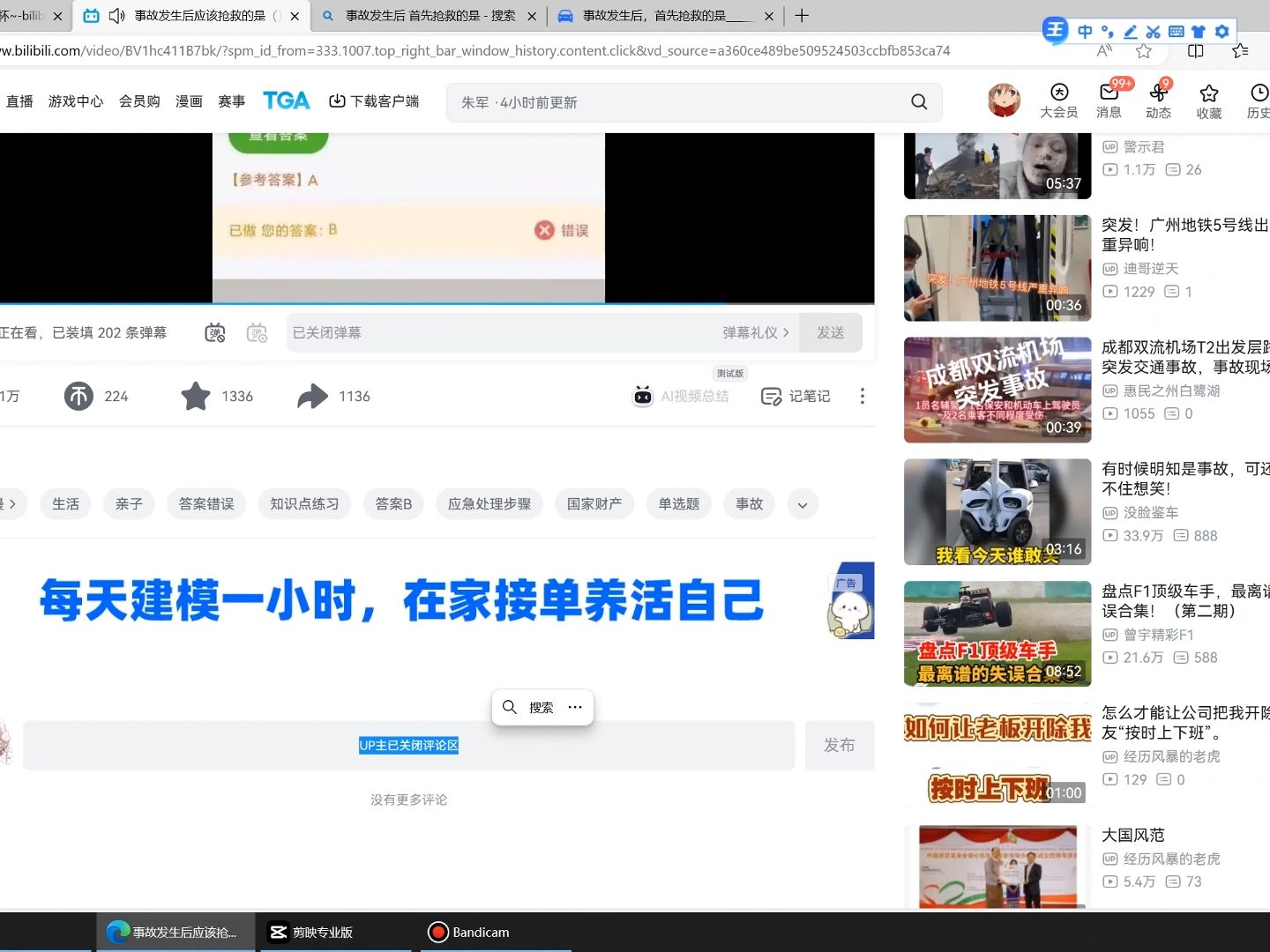The image size is (1270, 952).
Task: Click the share arrow icon
Action: click(312, 397)
